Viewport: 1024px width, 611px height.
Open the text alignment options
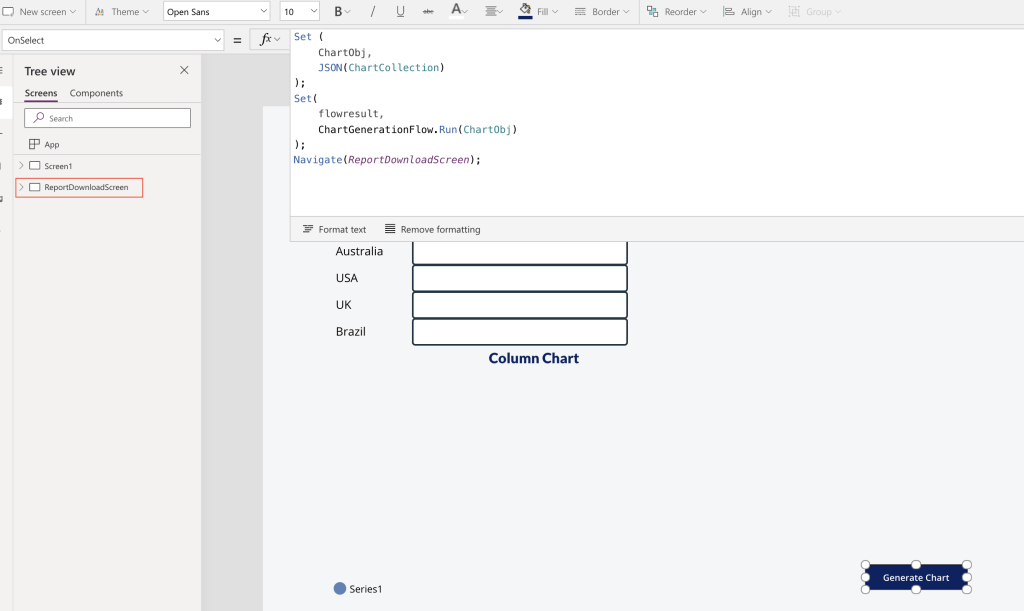tap(494, 12)
